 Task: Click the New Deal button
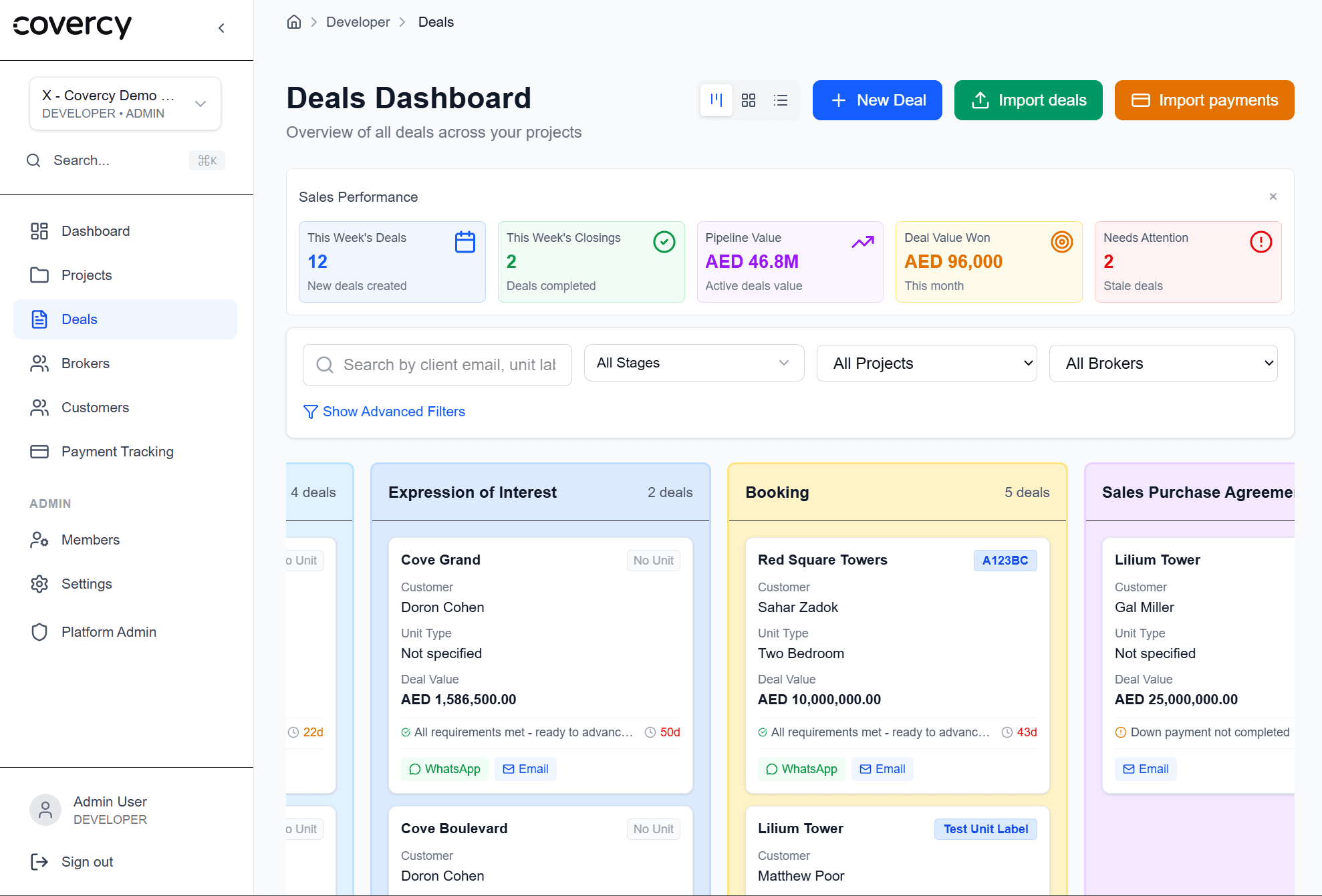[877, 100]
